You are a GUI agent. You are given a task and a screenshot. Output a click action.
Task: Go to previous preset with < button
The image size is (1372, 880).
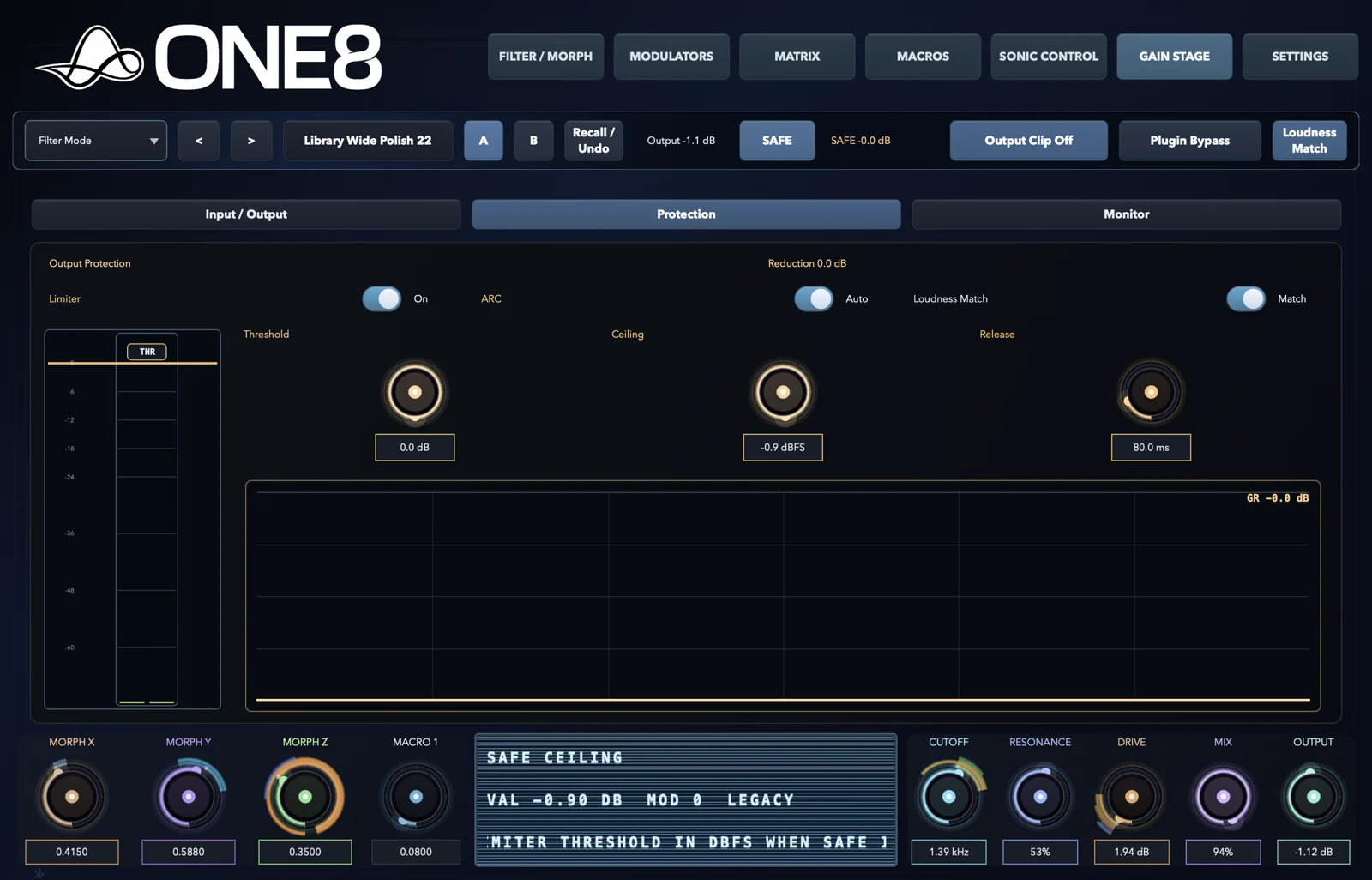pyautogui.click(x=199, y=141)
